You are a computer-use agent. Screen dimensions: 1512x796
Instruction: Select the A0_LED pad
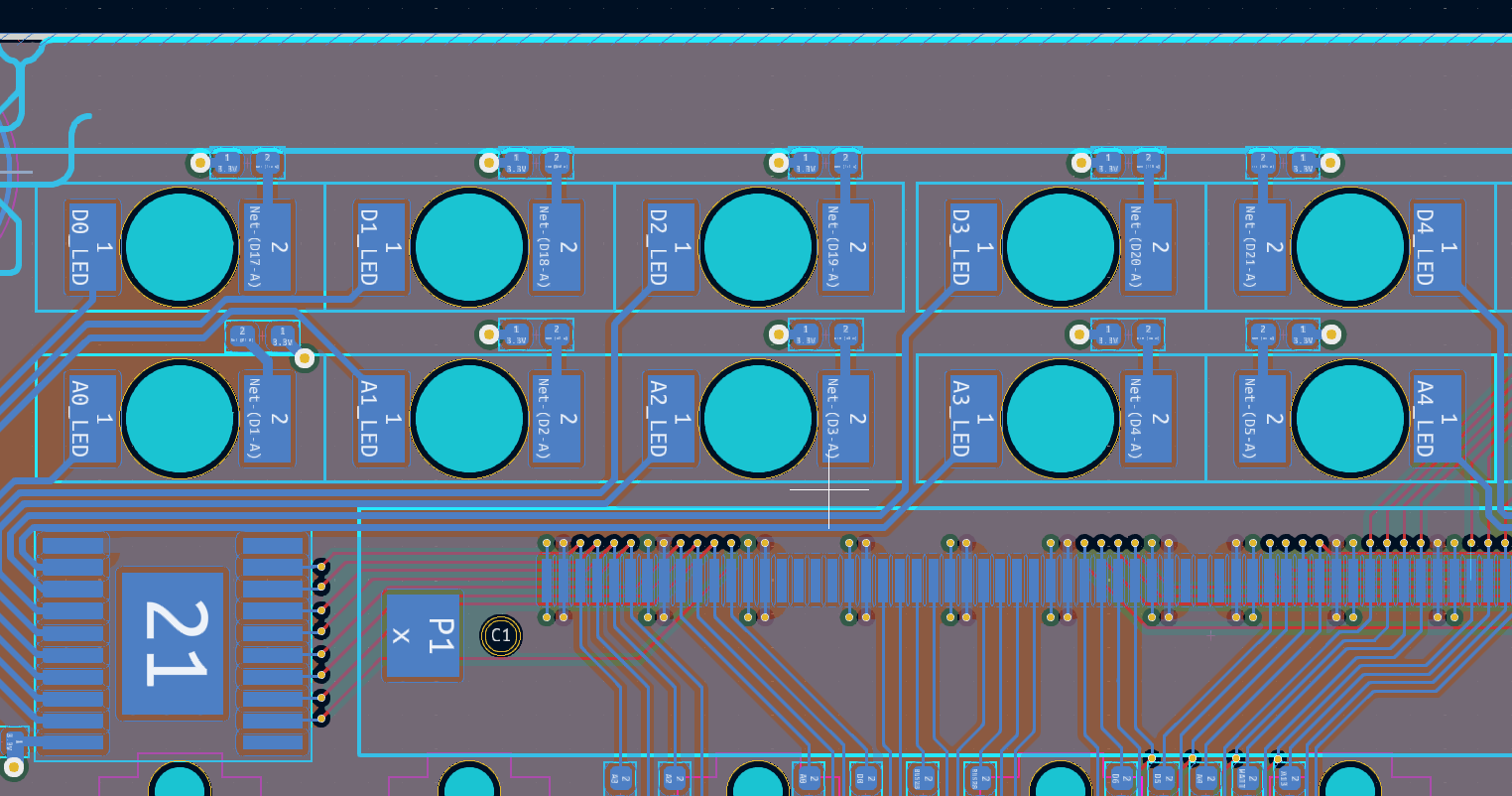[92, 419]
